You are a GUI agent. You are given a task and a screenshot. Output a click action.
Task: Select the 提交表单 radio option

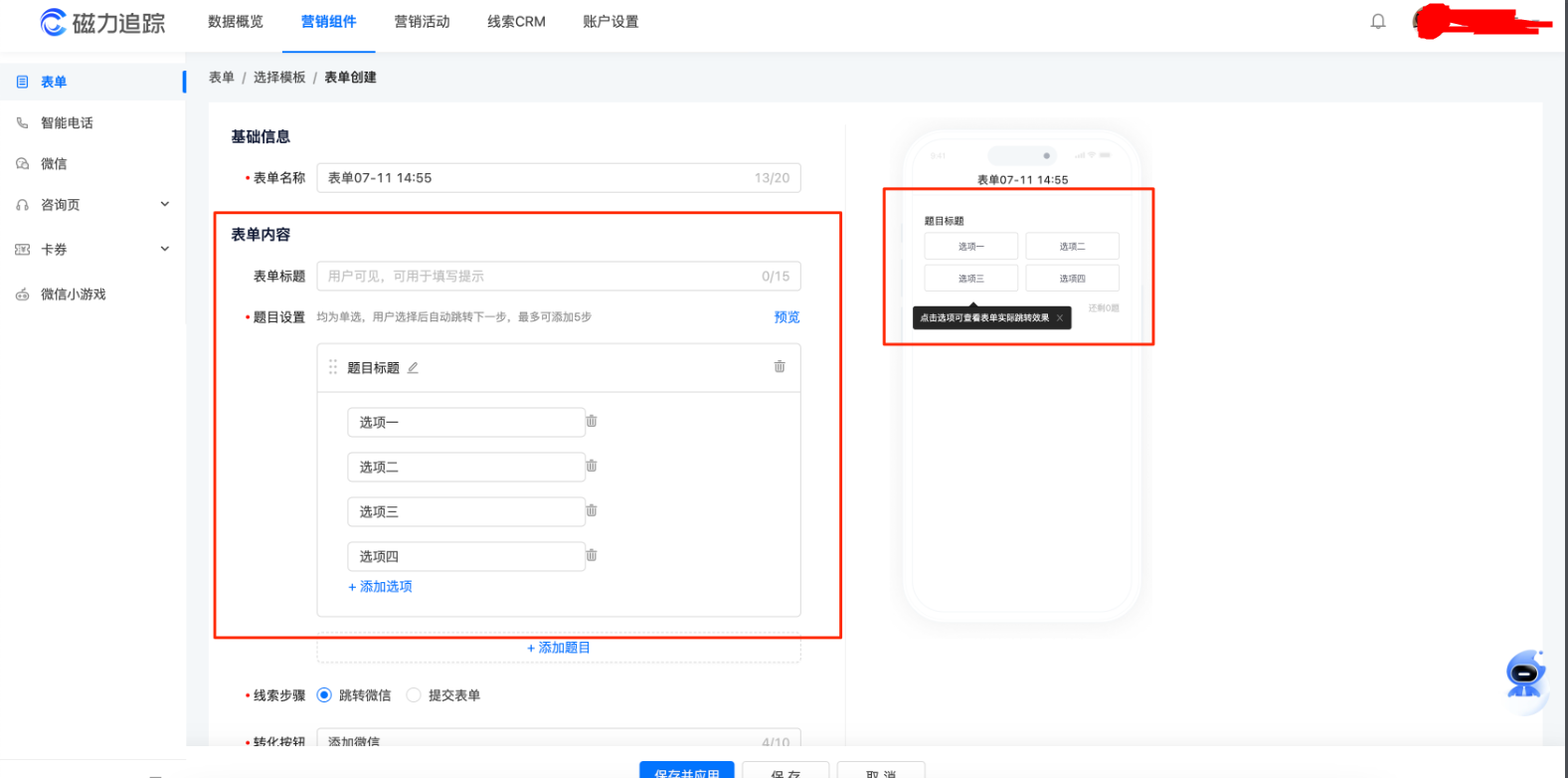point(414,694)
